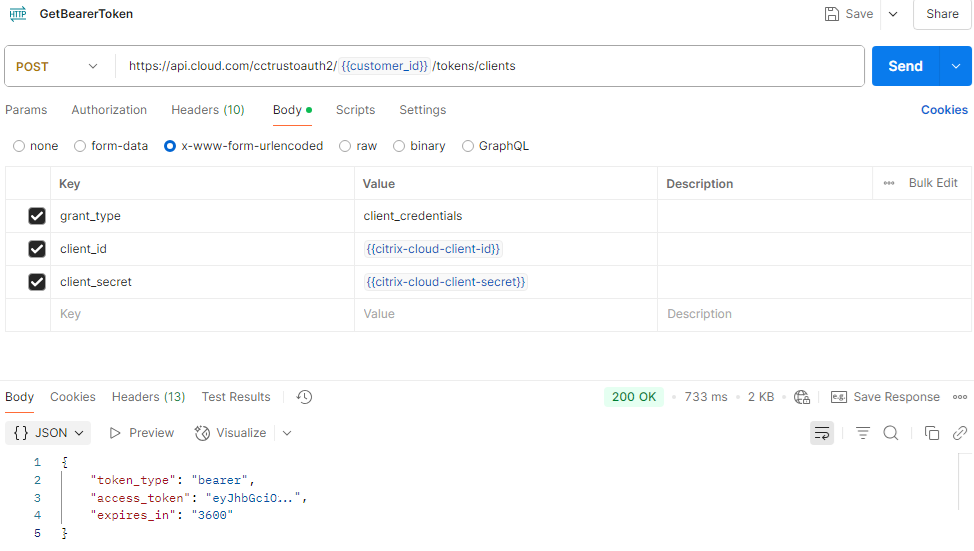Click the link icon in response toolbar

959,433
